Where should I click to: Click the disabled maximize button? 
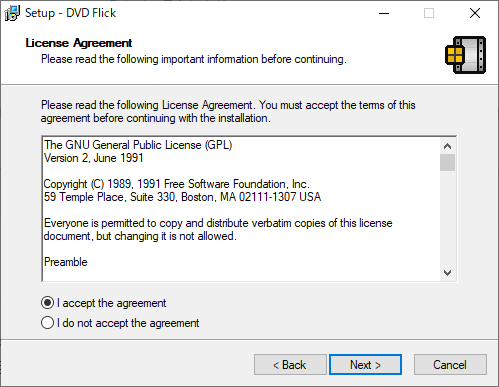point(429,13)
